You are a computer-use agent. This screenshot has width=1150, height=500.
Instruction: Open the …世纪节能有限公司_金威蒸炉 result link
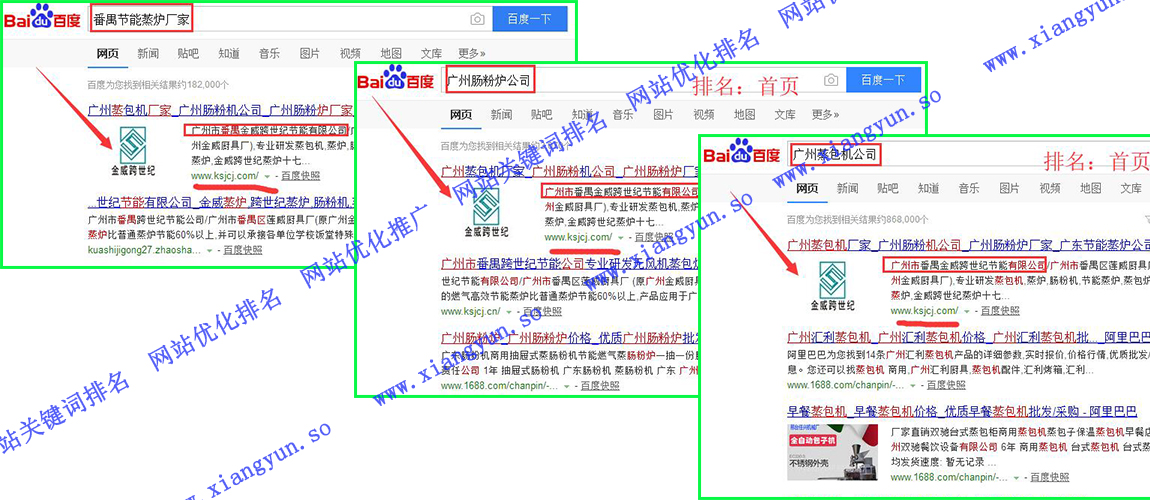point(221,202)
